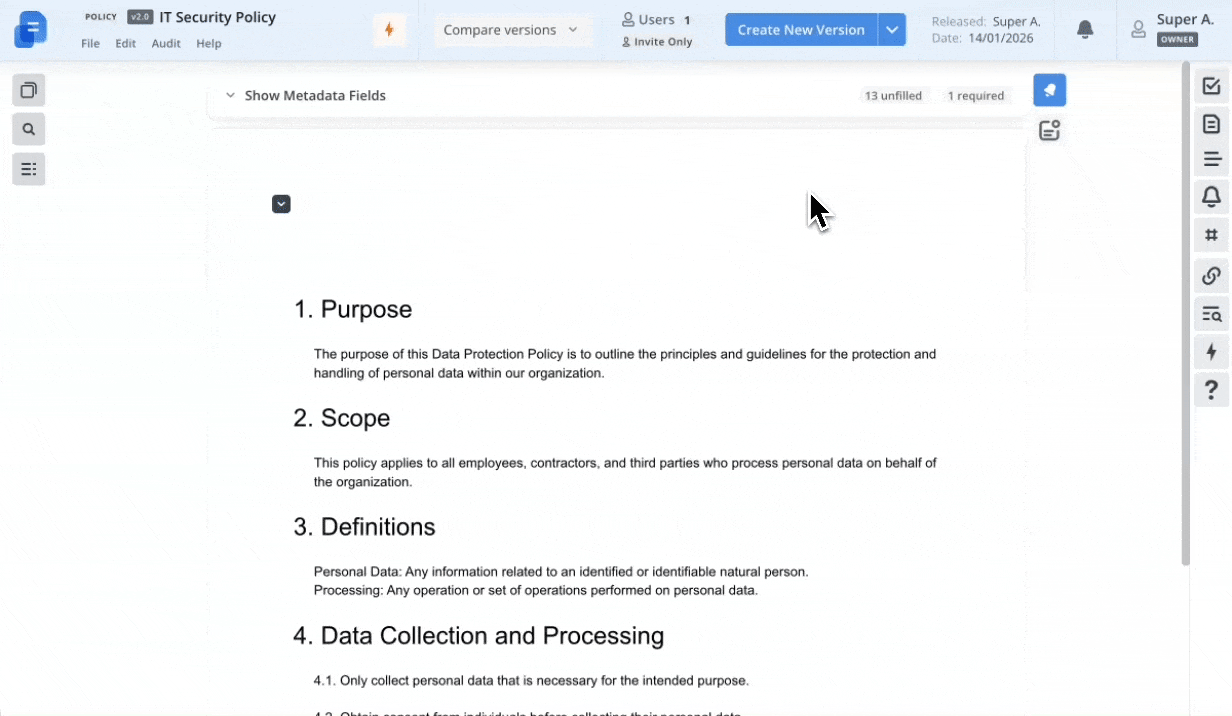1232x716 pixels.
Task: Click the chain link icon in sidebar
Action: tap(1211, 275)
